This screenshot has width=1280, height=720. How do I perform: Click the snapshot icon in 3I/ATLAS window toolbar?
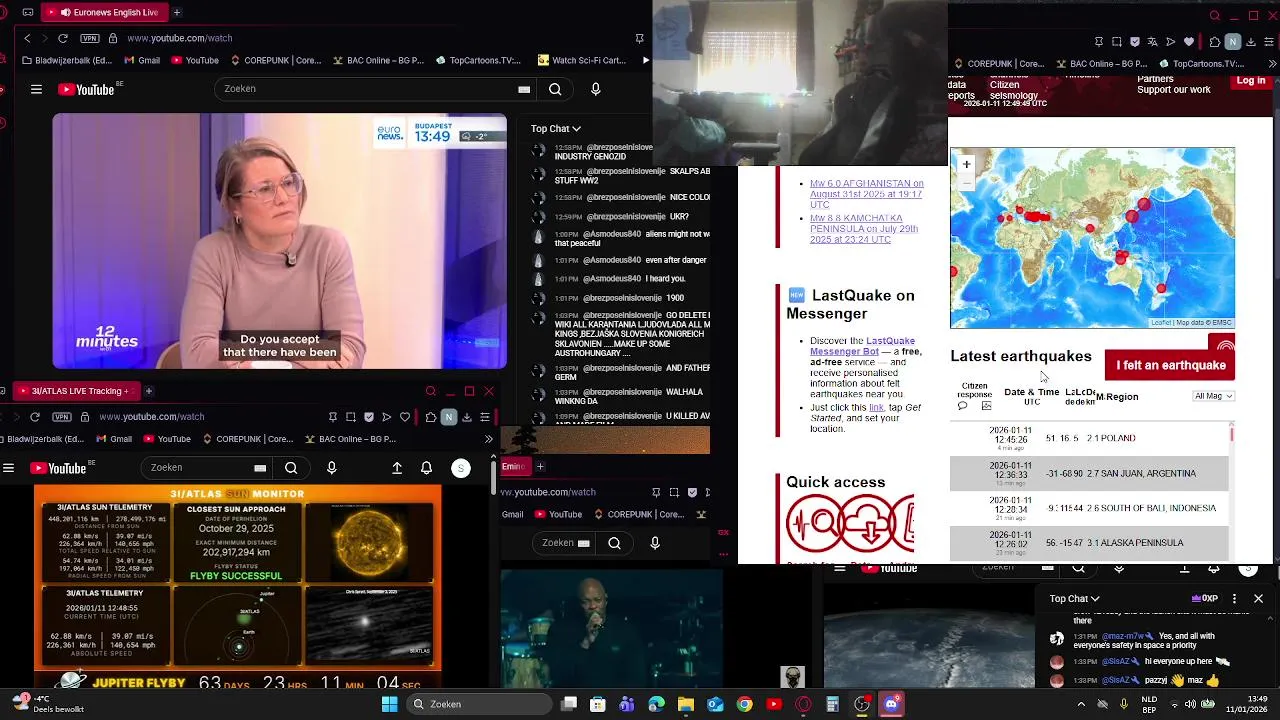coord(351,417)
